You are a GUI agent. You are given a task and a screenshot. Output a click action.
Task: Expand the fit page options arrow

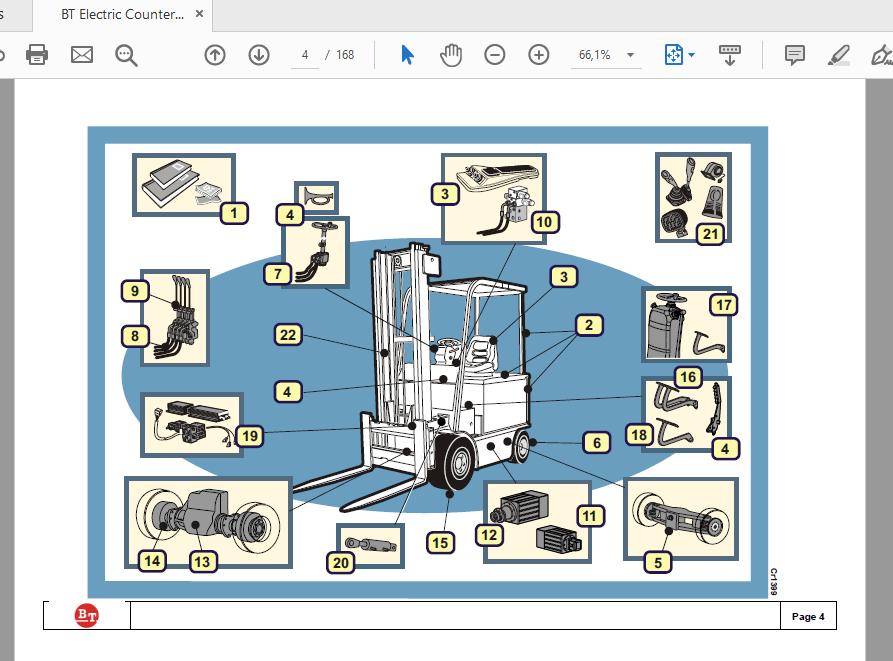click(x=691, y=55)
